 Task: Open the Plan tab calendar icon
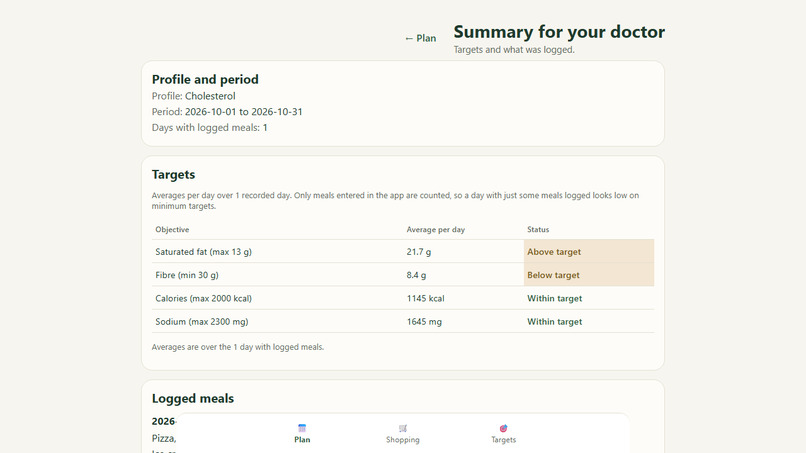[x=302, y=428]
